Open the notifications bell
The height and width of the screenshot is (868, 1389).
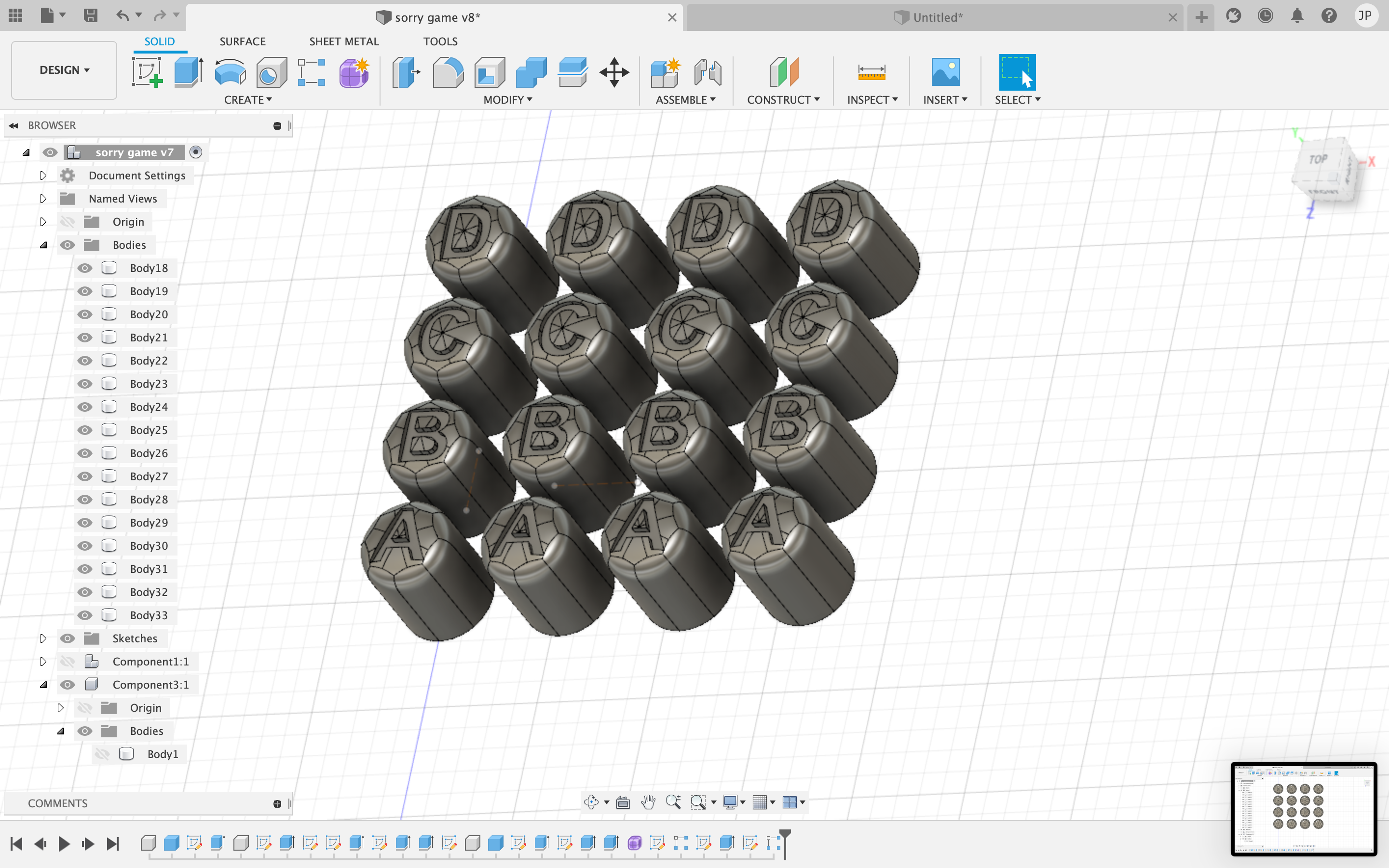click(1297, 15)
